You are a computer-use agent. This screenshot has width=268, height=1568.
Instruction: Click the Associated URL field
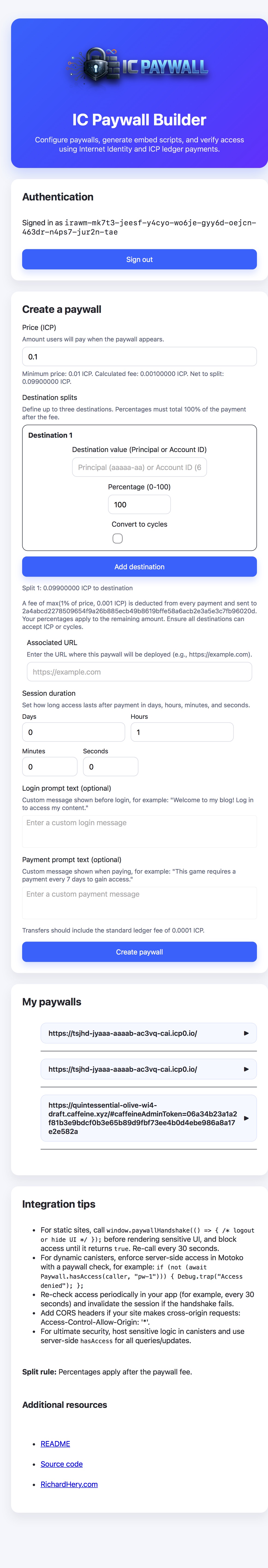pyautogui.click(x=138, y=671)
